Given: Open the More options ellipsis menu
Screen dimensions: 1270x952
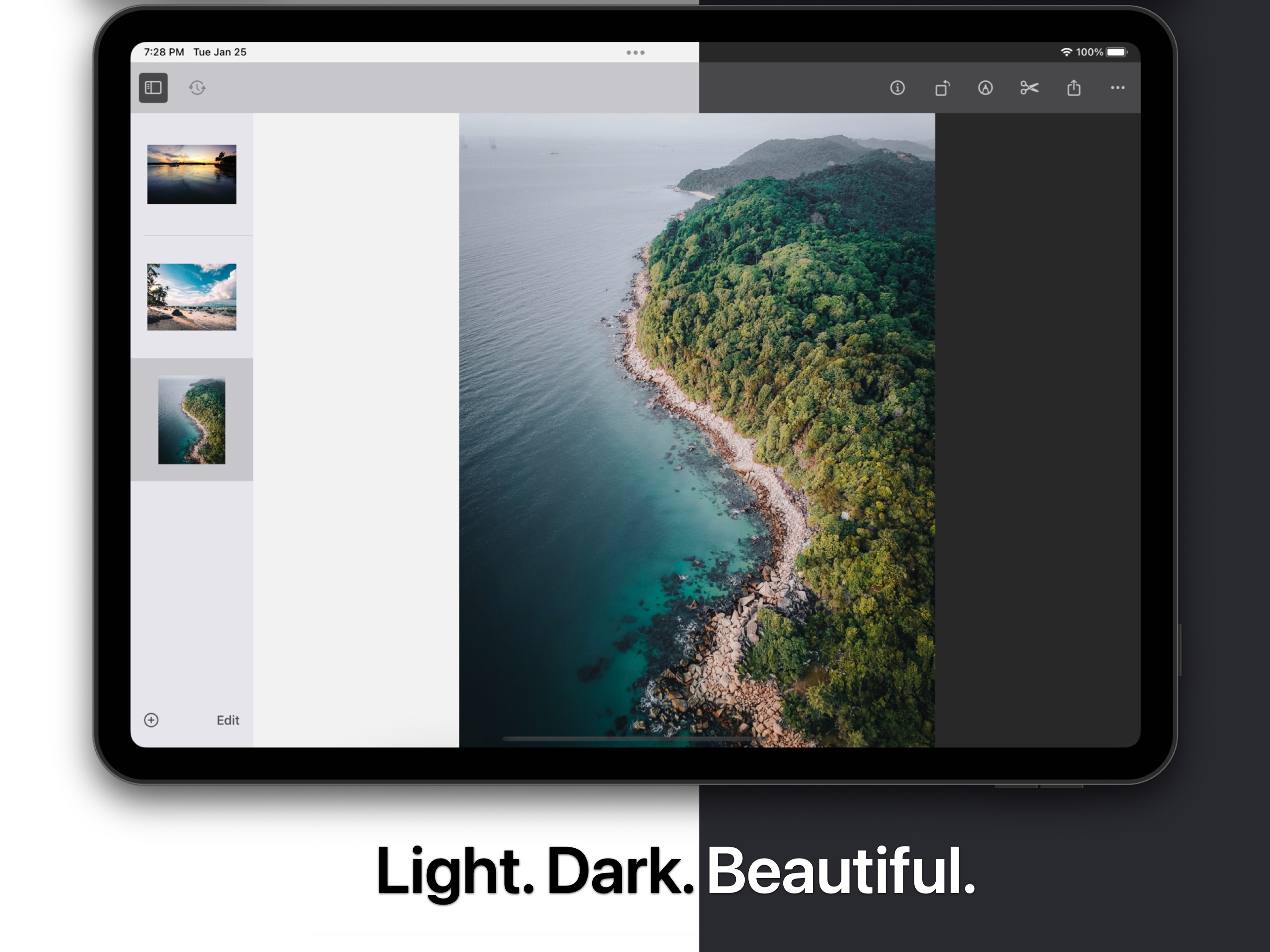Looking at the screenshot, I should [1118, 88].
